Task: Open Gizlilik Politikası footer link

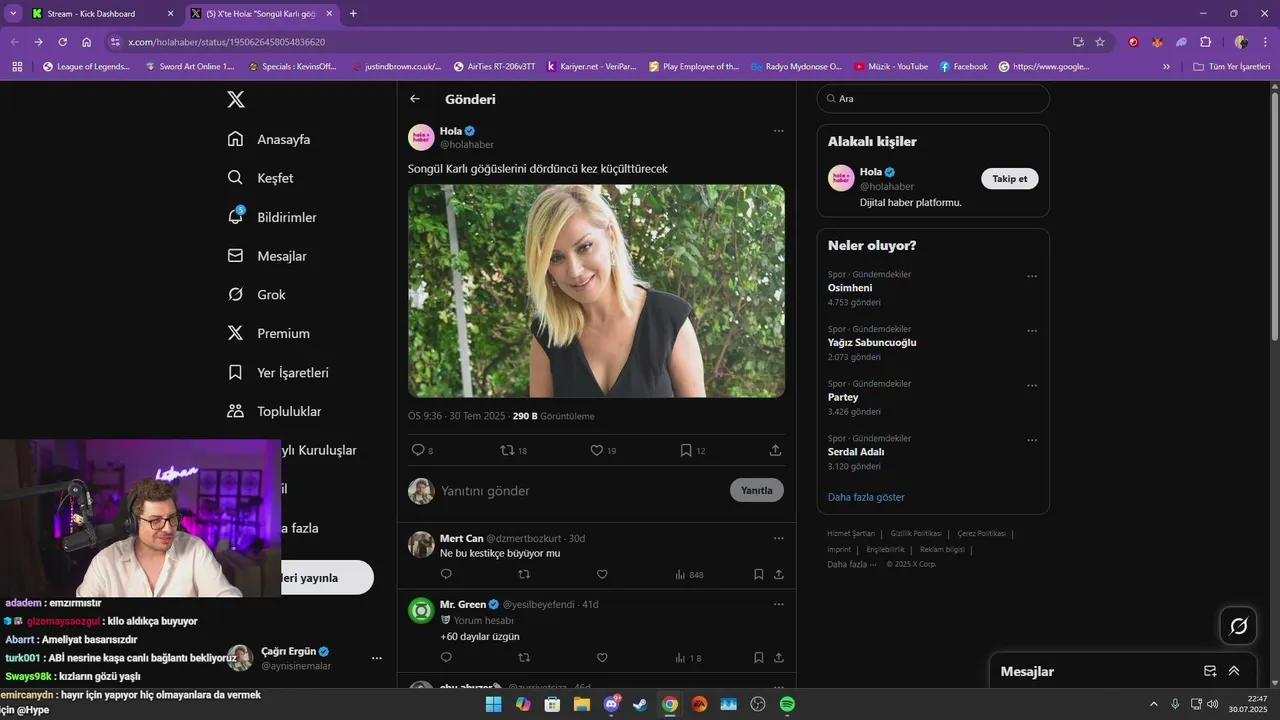Action: coord(916,534)
